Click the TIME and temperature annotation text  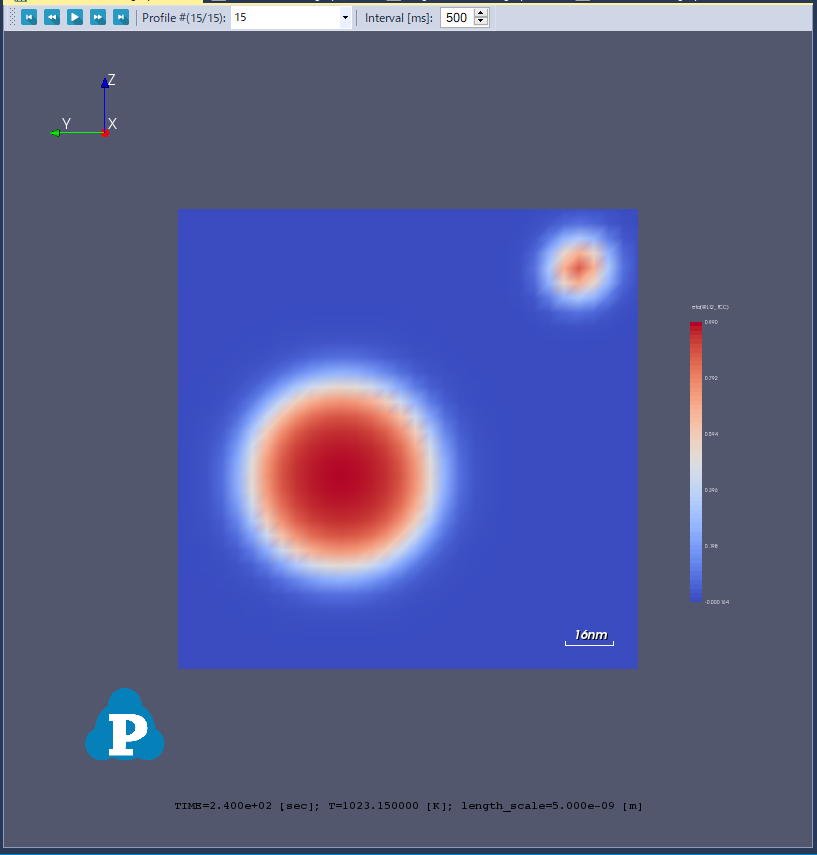click(408, 805)
